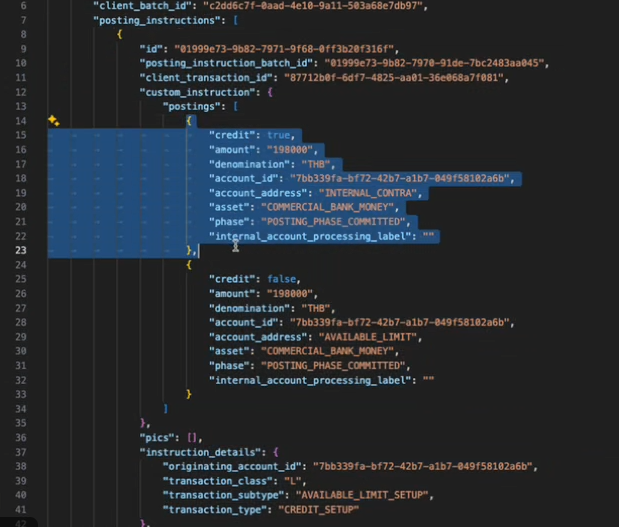Click the "L" value on line 39
The image size is (619, 527).
293,481
